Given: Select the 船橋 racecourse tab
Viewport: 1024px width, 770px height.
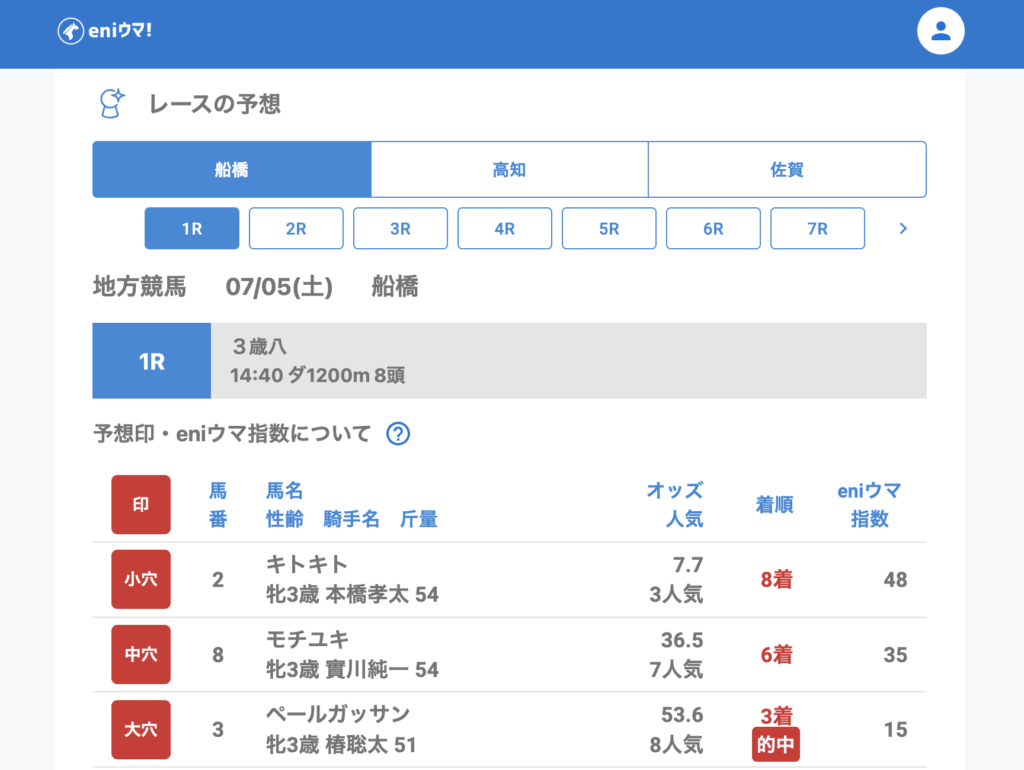Looking at the screenshot, I should tap(232, 170).
